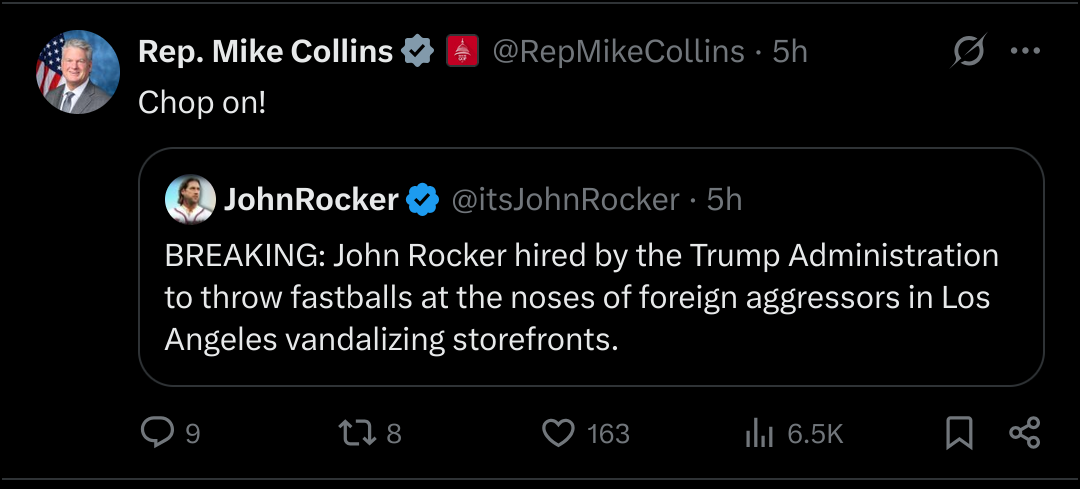
Task: Click the share icon on the post
Action: pos(1025,432)
